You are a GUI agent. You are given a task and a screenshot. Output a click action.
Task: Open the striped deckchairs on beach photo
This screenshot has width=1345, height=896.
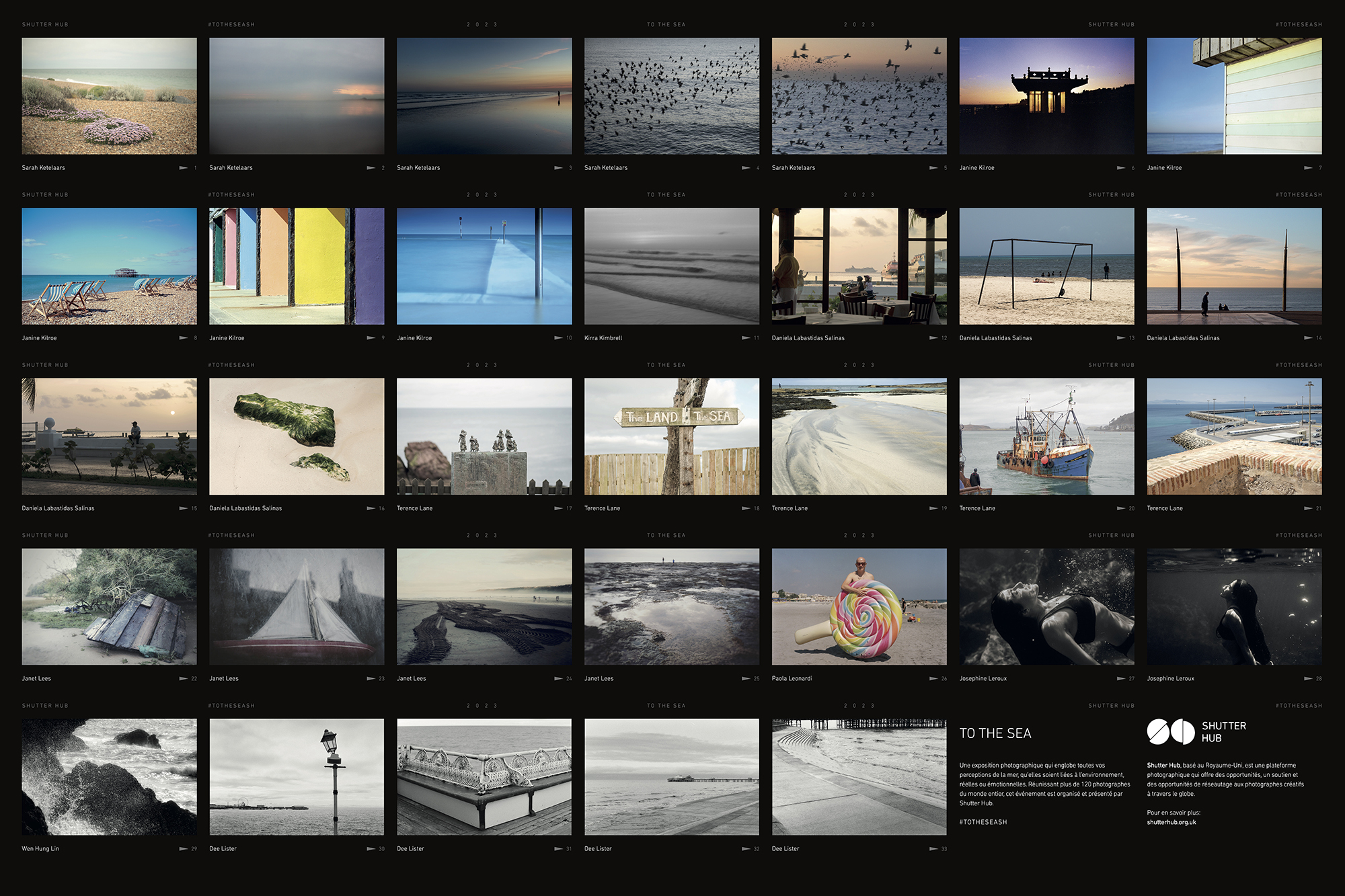[109, 266]
